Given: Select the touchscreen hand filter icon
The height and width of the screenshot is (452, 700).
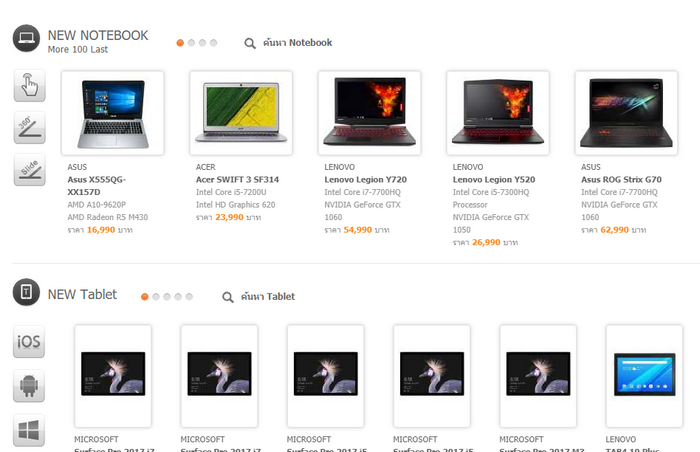Looking at the screenshot, I should click(29, 85).
